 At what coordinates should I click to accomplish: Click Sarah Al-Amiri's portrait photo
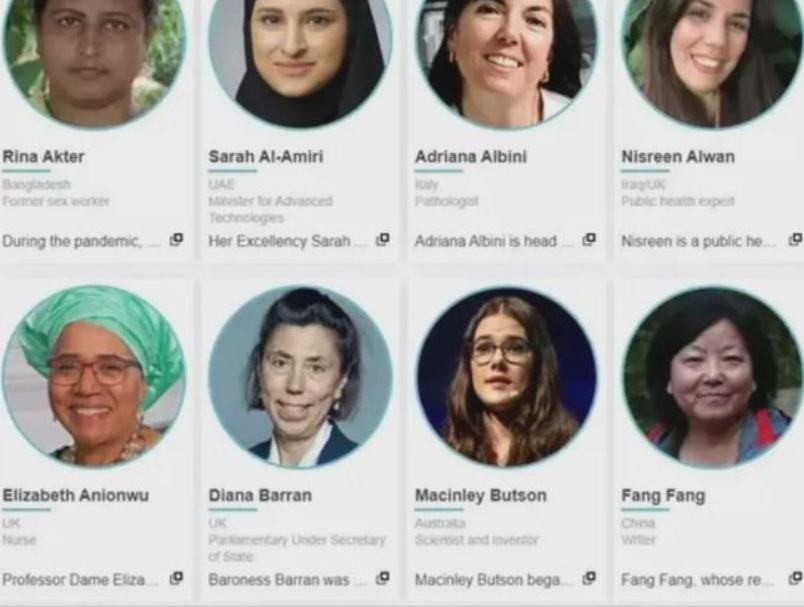coord(300,56)
